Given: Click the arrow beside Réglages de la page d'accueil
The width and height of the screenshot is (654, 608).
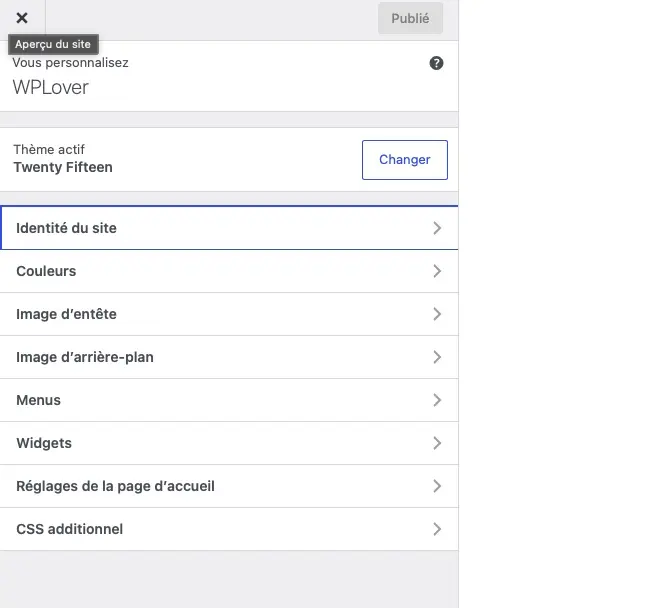Looking at the screenshot, I should coord(437,486).
